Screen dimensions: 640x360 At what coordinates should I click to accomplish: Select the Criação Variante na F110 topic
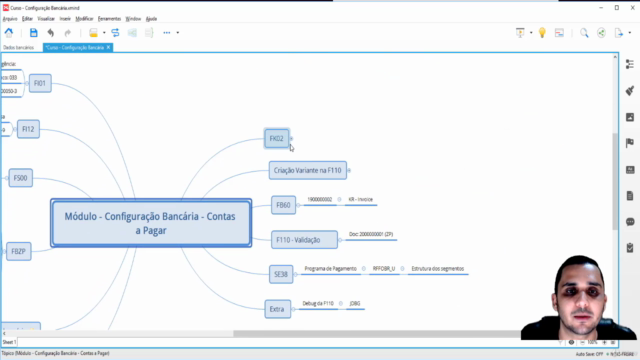point(308,170)
